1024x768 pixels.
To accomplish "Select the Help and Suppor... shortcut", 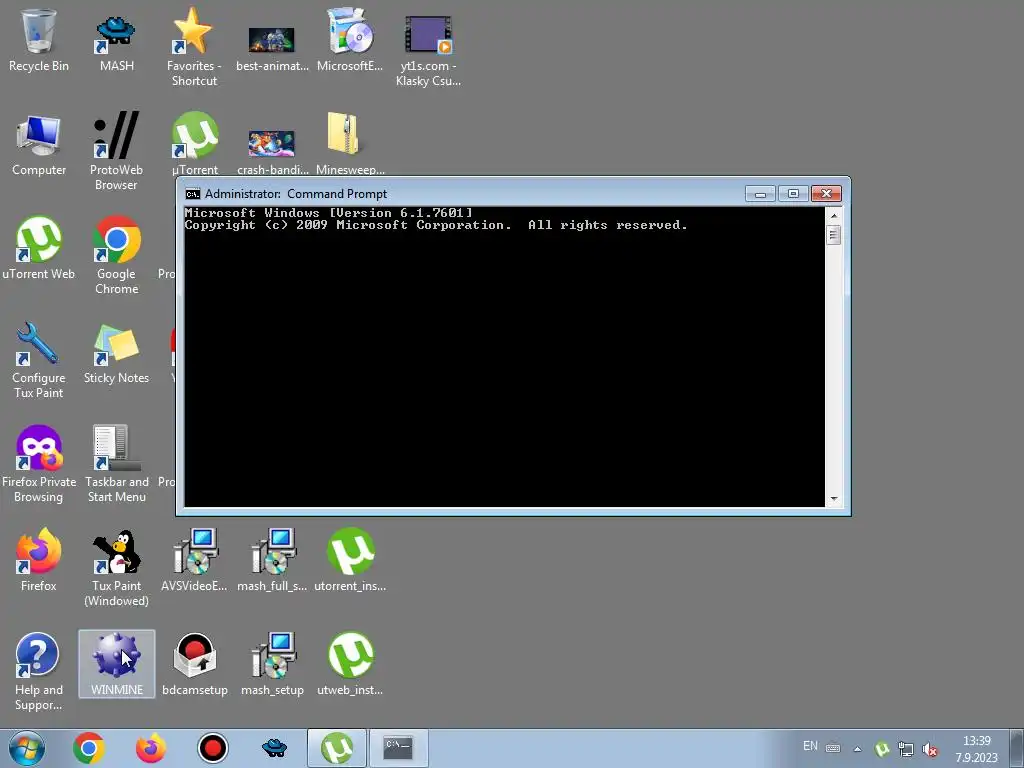I will 39,671.
